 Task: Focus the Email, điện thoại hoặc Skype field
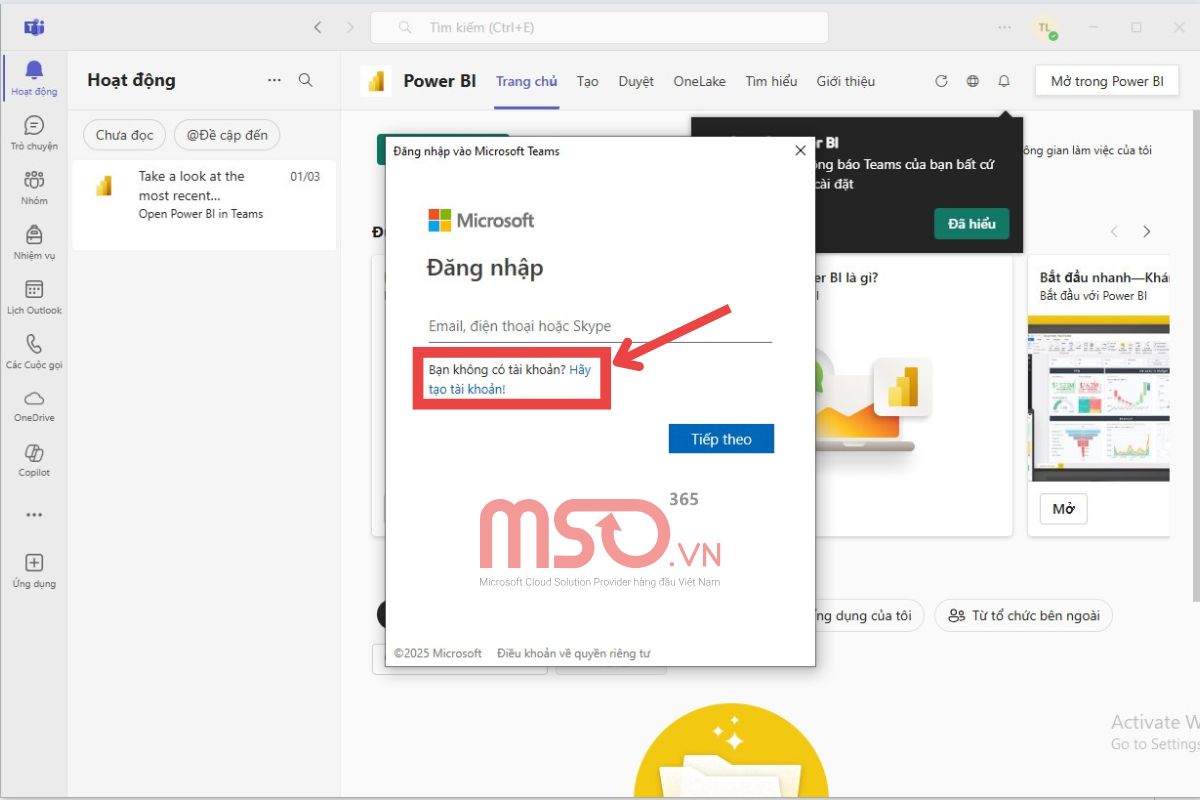pyautogui.click(x=600, y=326)
